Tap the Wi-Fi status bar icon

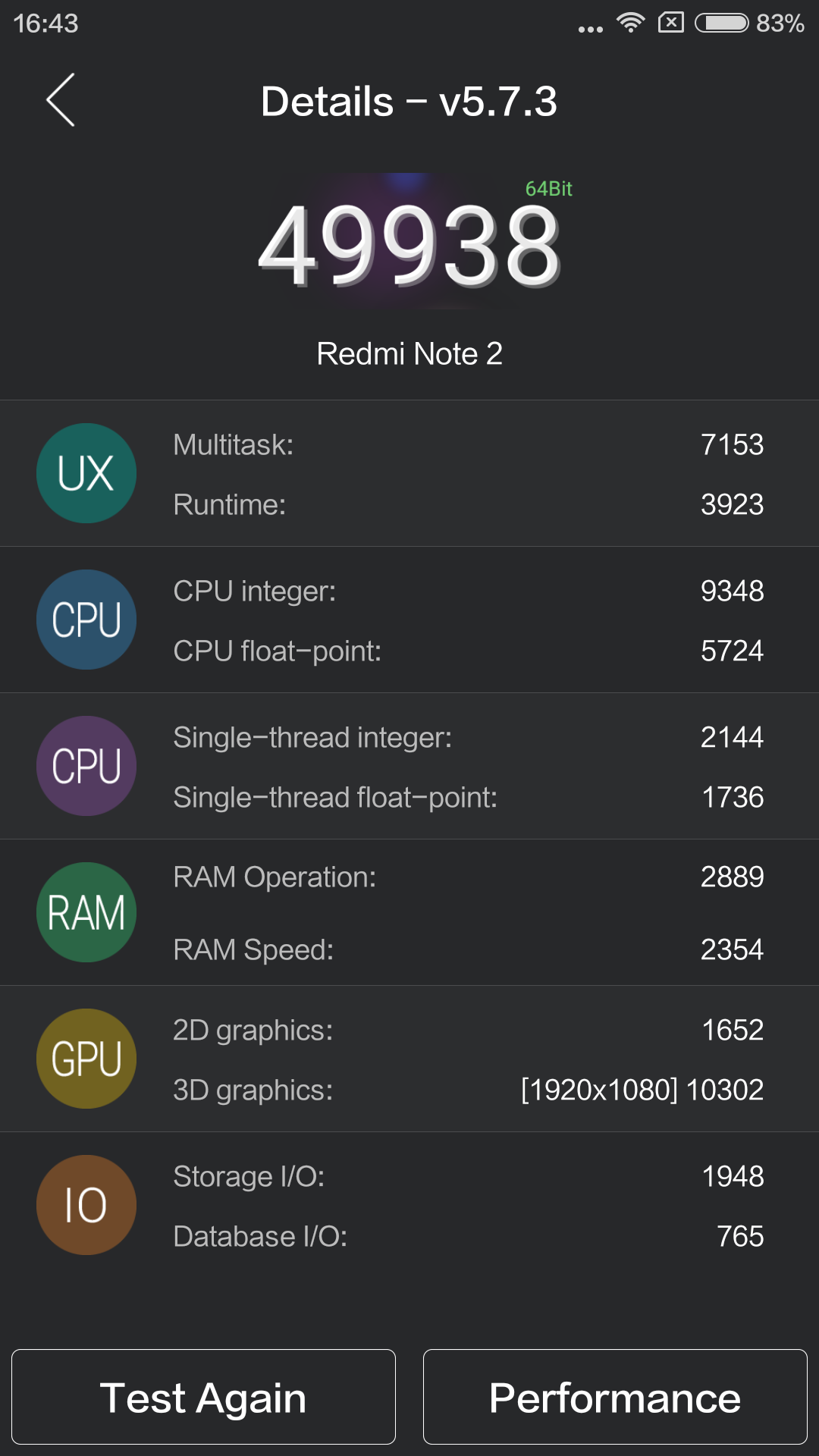point(630,23)
